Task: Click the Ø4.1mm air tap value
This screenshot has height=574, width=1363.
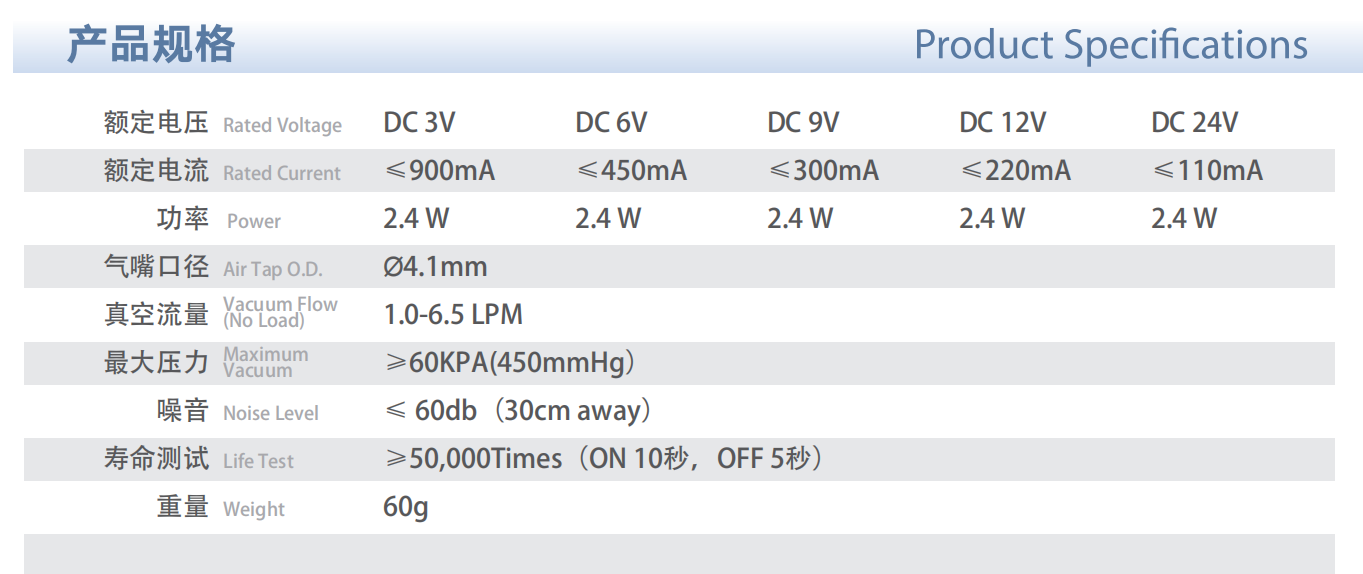Action: (x=435, y=267)
